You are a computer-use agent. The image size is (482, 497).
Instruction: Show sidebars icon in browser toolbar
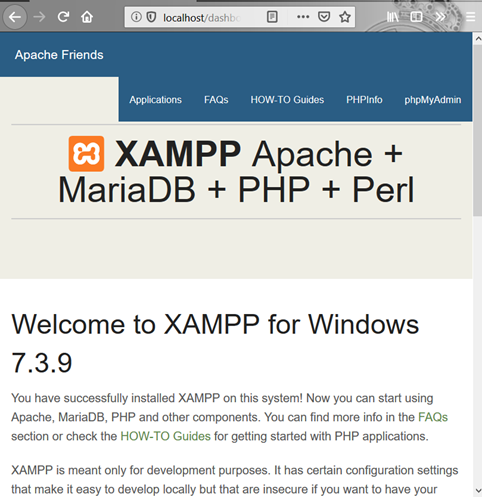416,17
